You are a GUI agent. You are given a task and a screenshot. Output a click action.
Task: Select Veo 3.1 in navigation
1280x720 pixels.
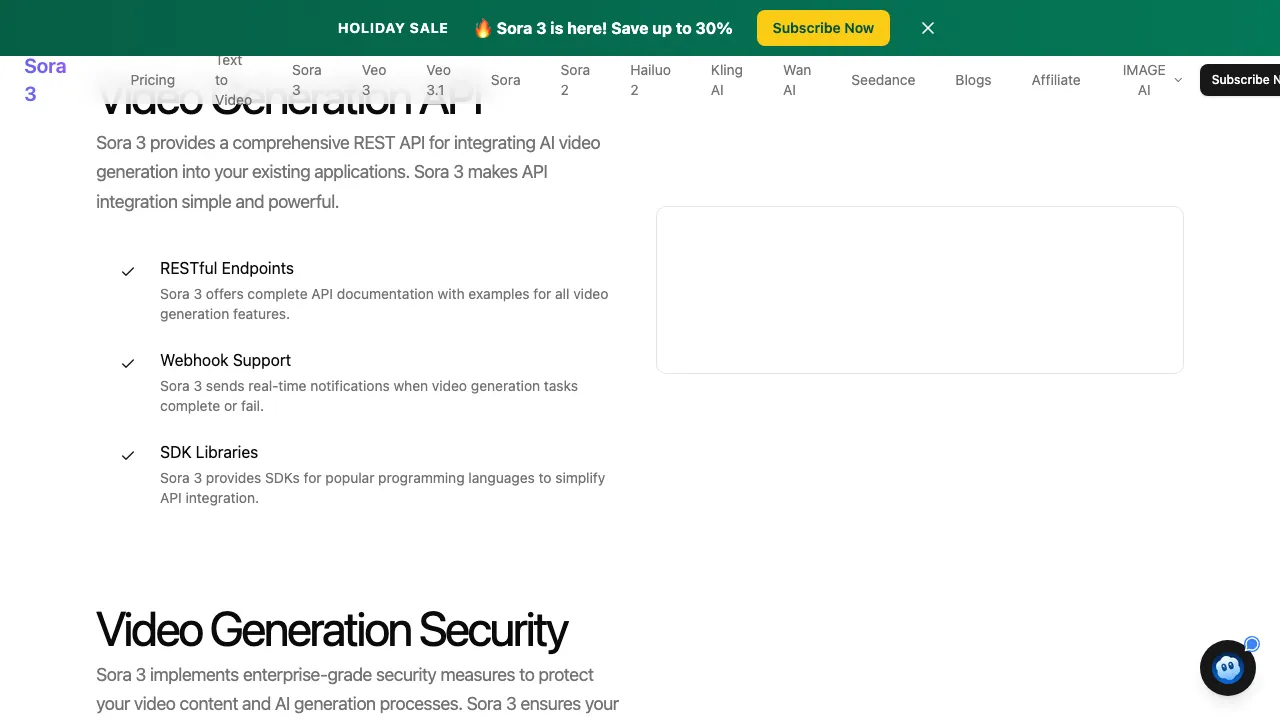pos(438,80)
